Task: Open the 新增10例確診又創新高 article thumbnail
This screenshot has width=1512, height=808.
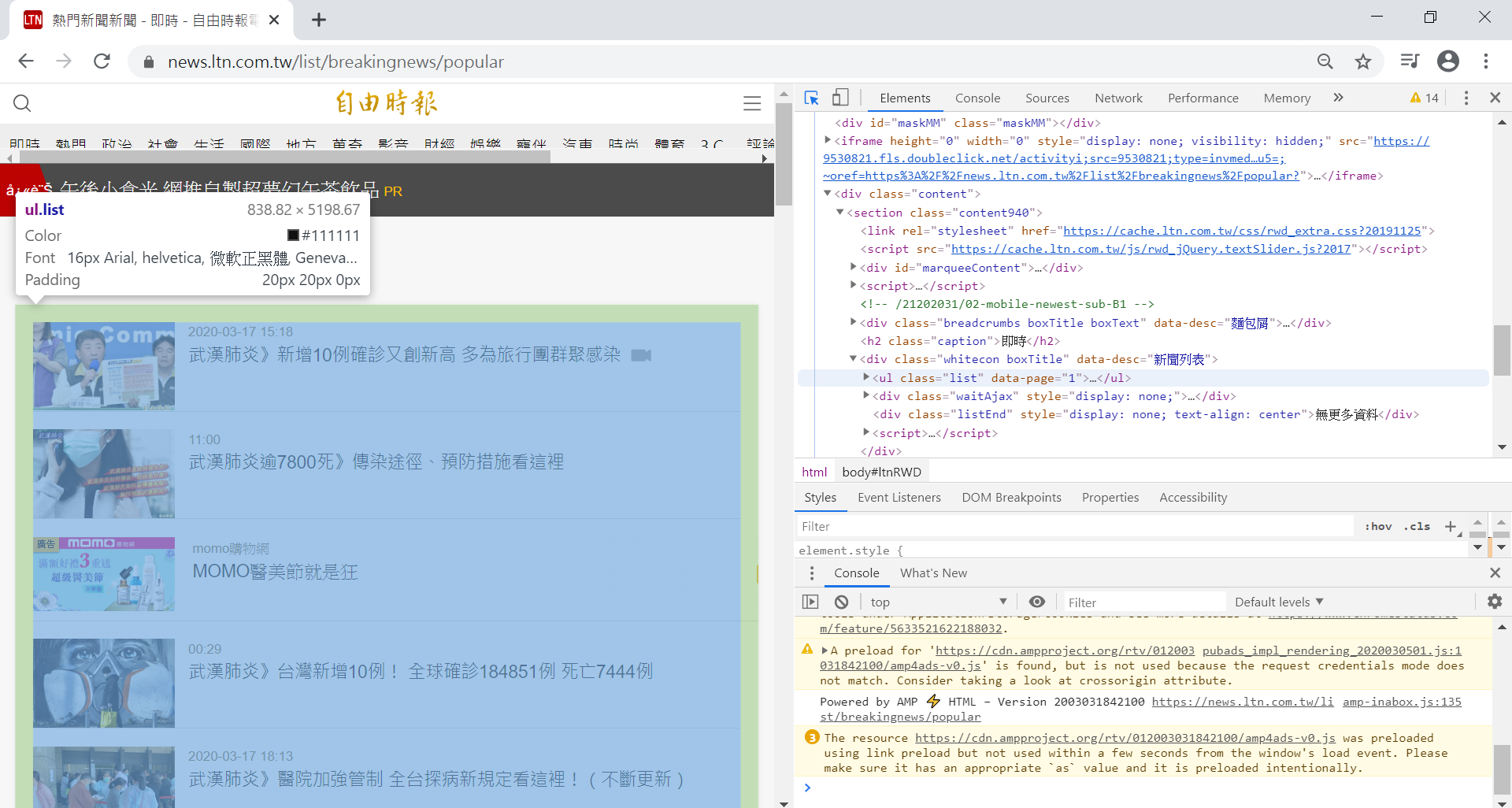Action: click(104, 366)
